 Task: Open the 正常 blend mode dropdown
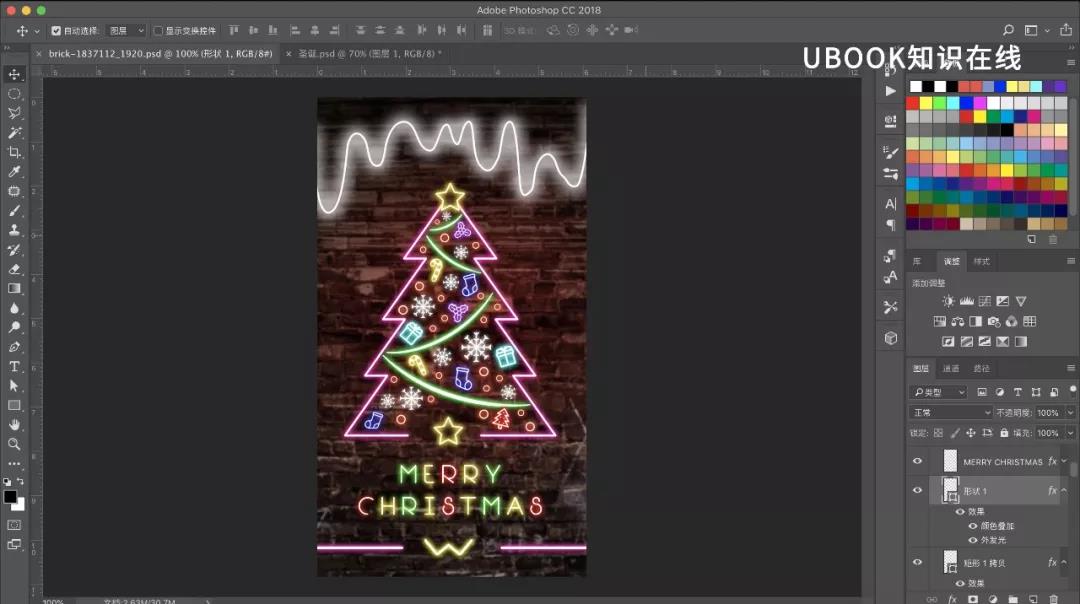[951, 412]
